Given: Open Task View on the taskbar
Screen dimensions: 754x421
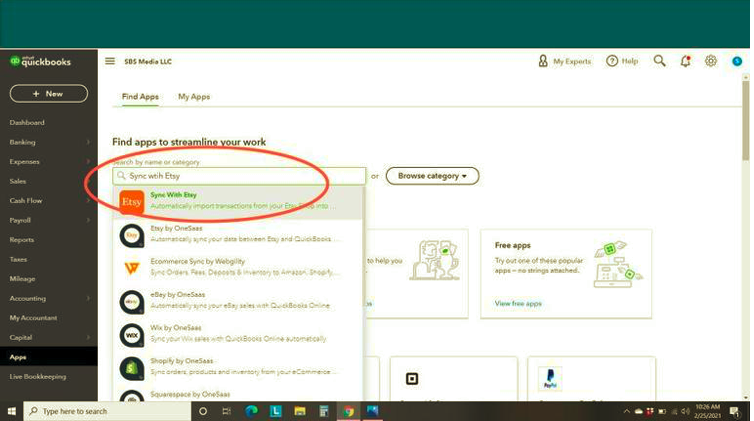Looking at the screenshot, I should tap(226, 411).
